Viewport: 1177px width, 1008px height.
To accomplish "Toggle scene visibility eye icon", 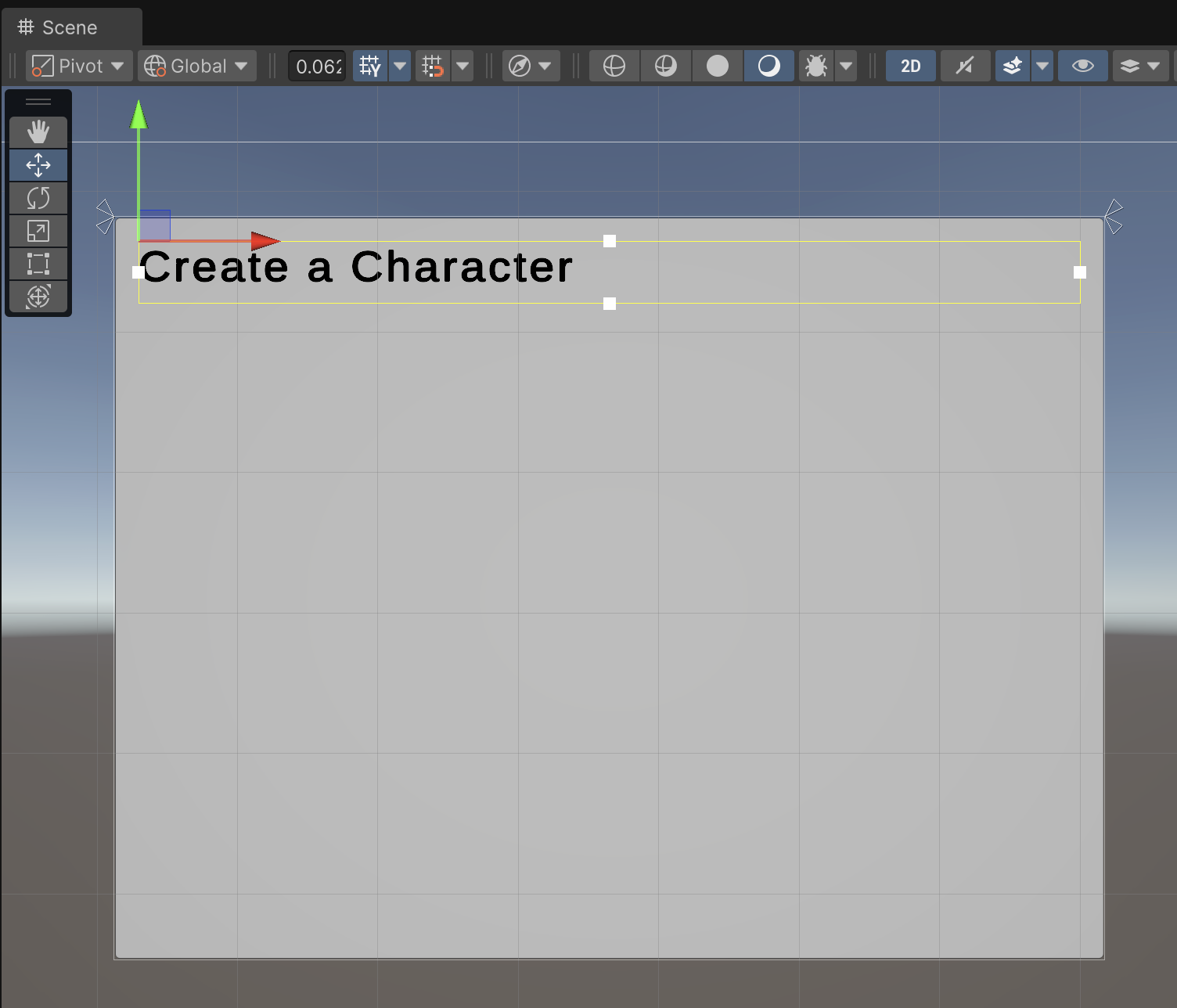I will click(1082, 67).
